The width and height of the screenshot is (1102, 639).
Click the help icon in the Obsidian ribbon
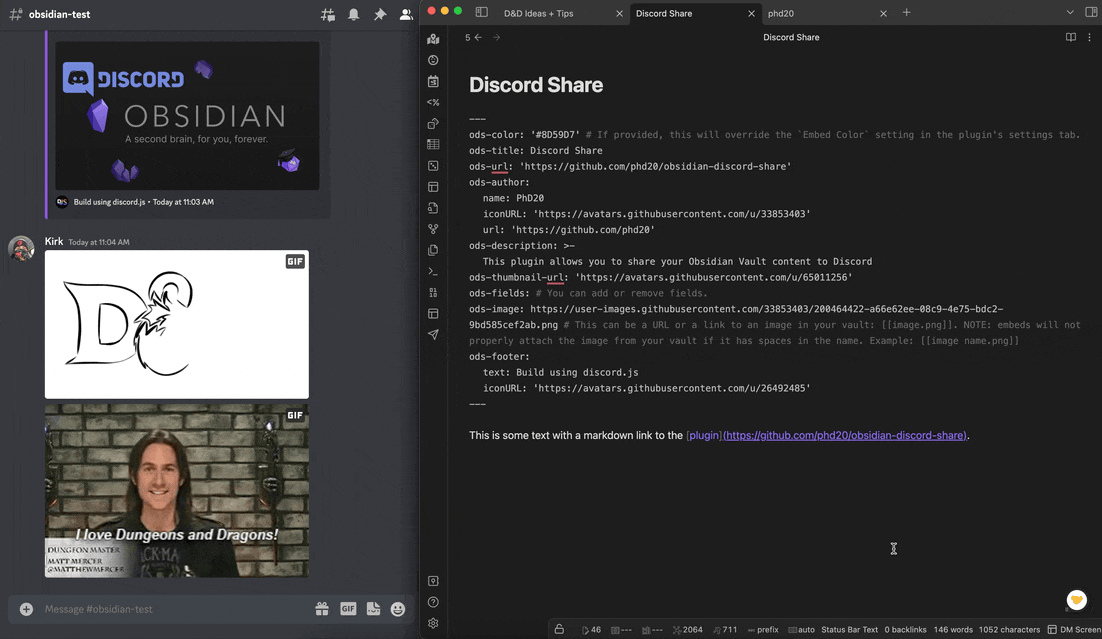(433, 601)
